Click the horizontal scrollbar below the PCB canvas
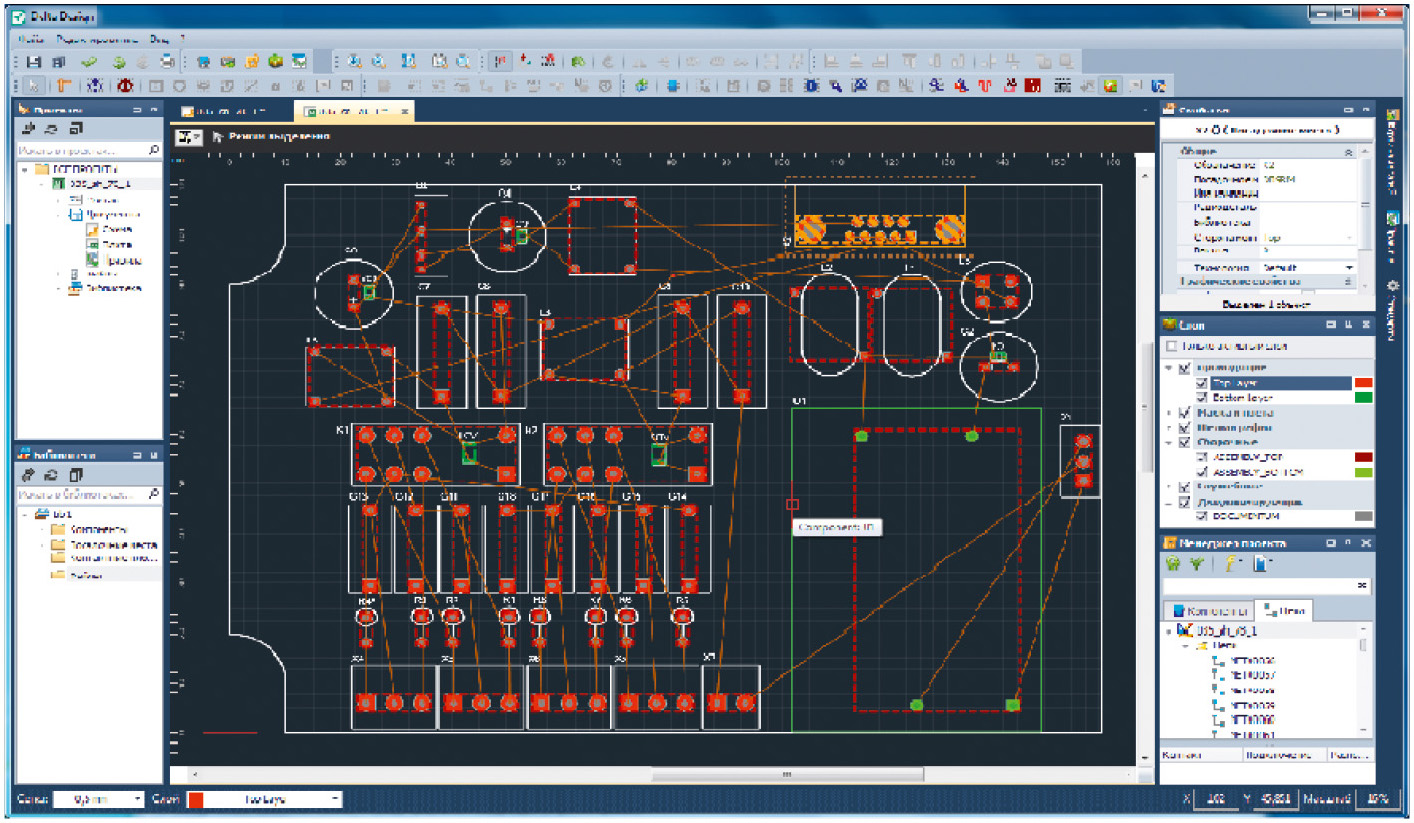The width and height of the screenshot is (1414, 823). click(x=788, y=775)
